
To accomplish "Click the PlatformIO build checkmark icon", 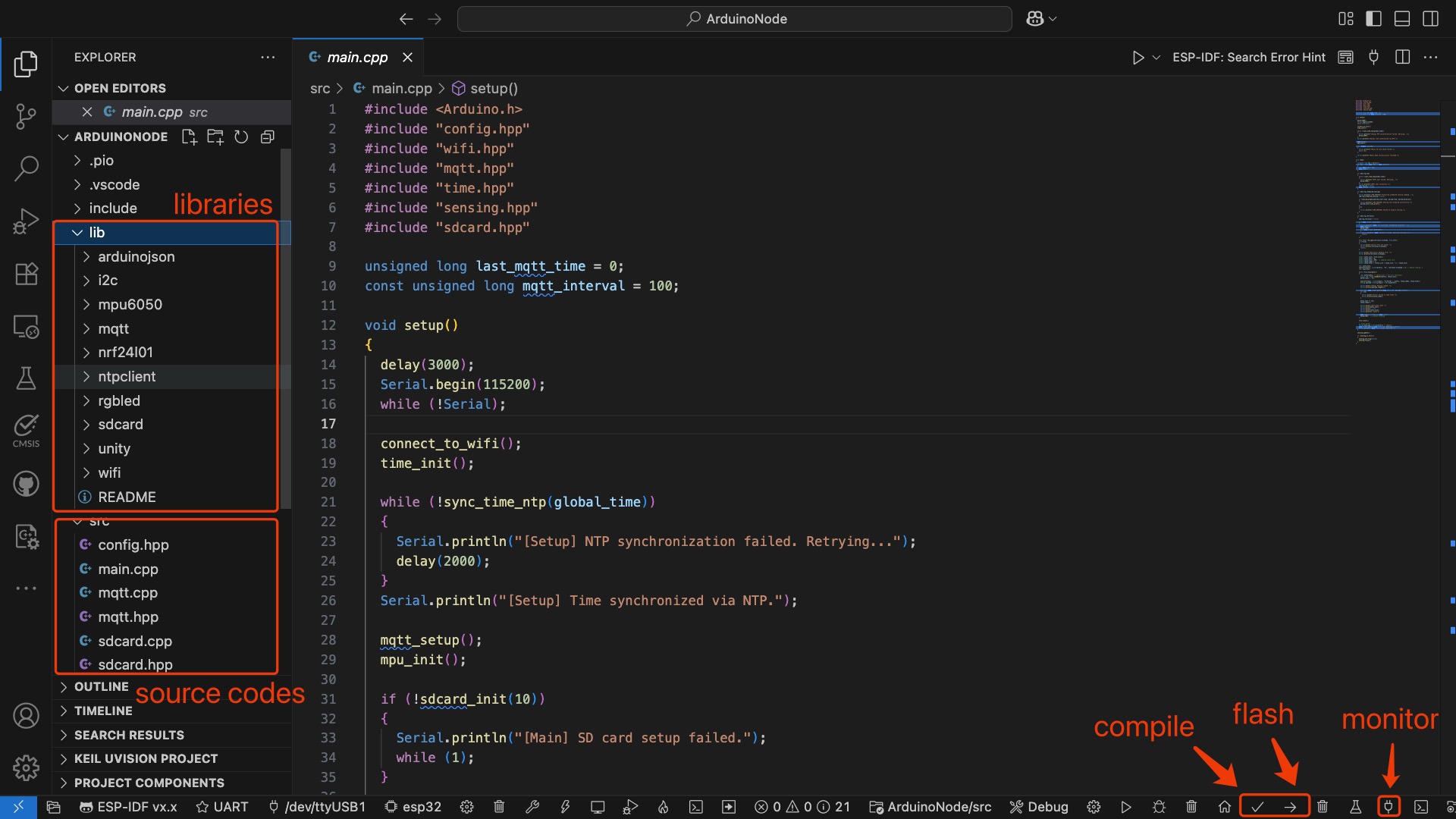I will tap(1257, 807).
